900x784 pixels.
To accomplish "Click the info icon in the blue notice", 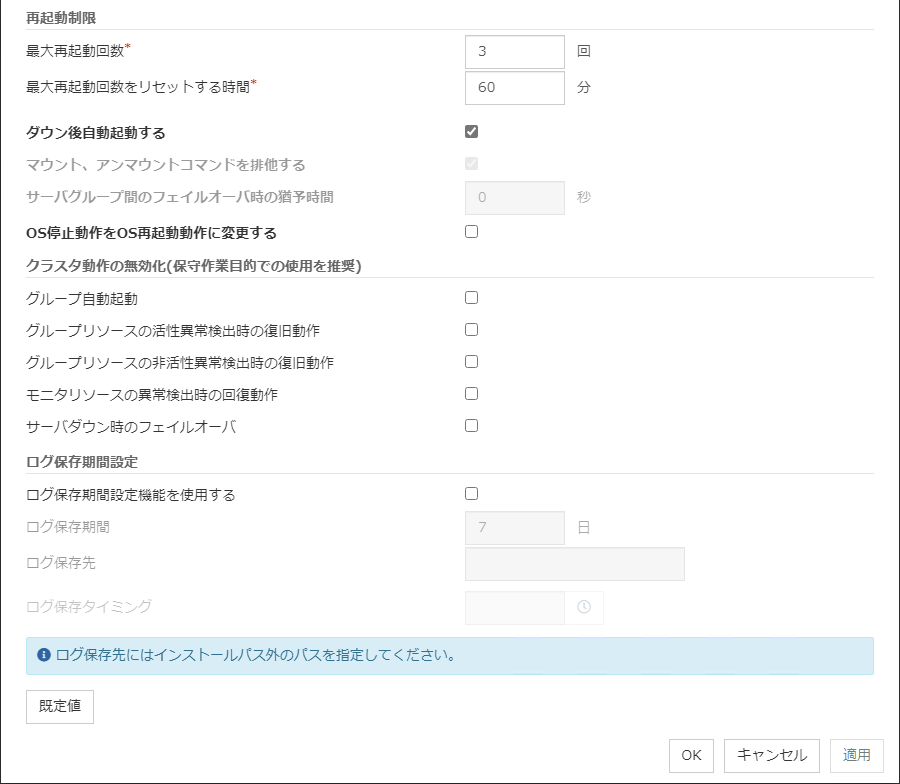I will coord(44,656).
